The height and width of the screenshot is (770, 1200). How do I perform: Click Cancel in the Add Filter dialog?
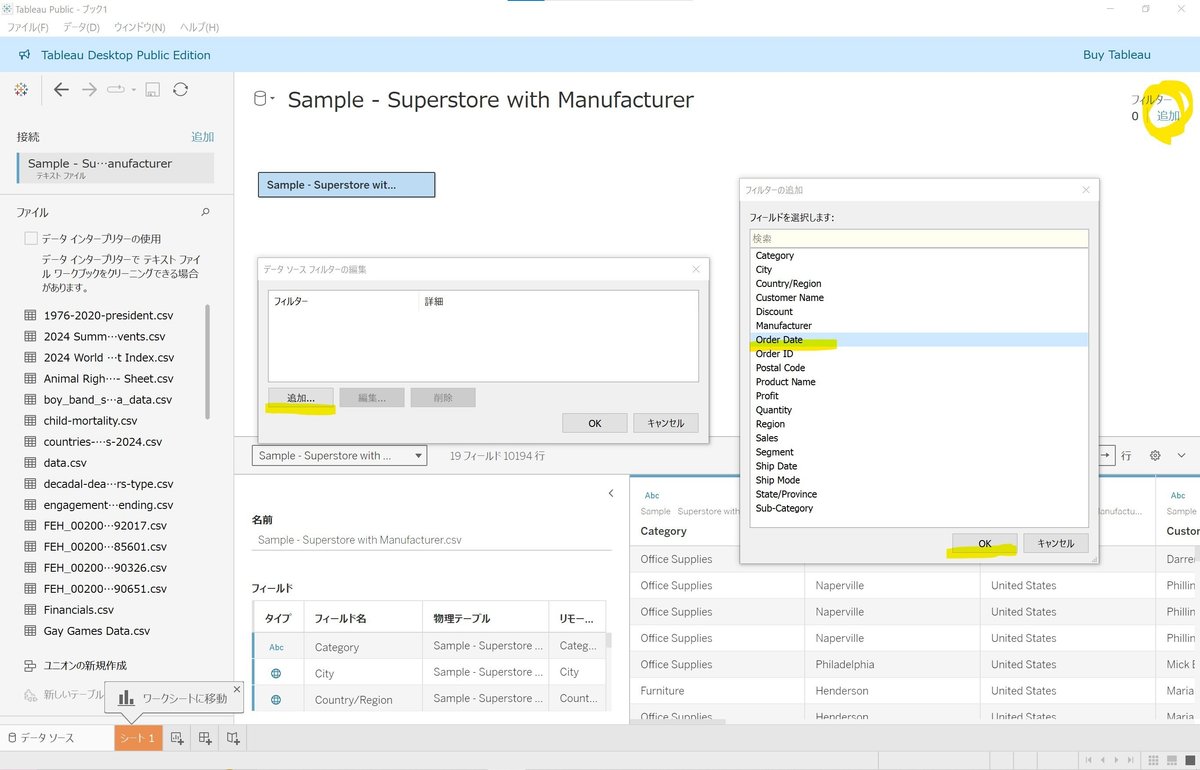click(1056, 544)
